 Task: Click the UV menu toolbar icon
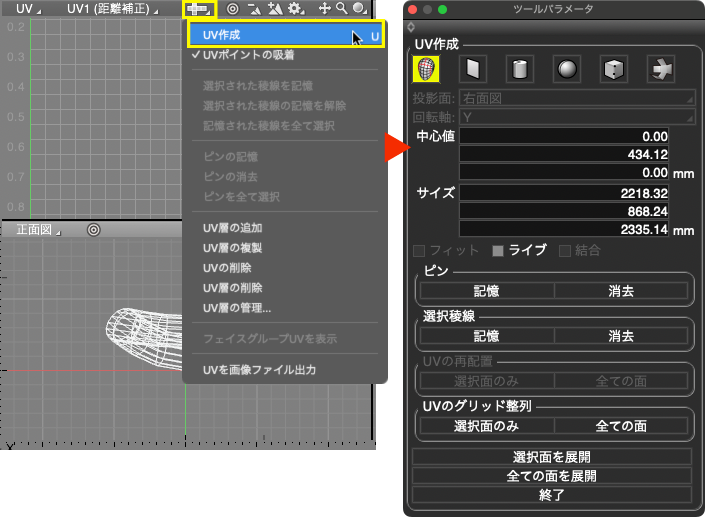click(200, 8)
